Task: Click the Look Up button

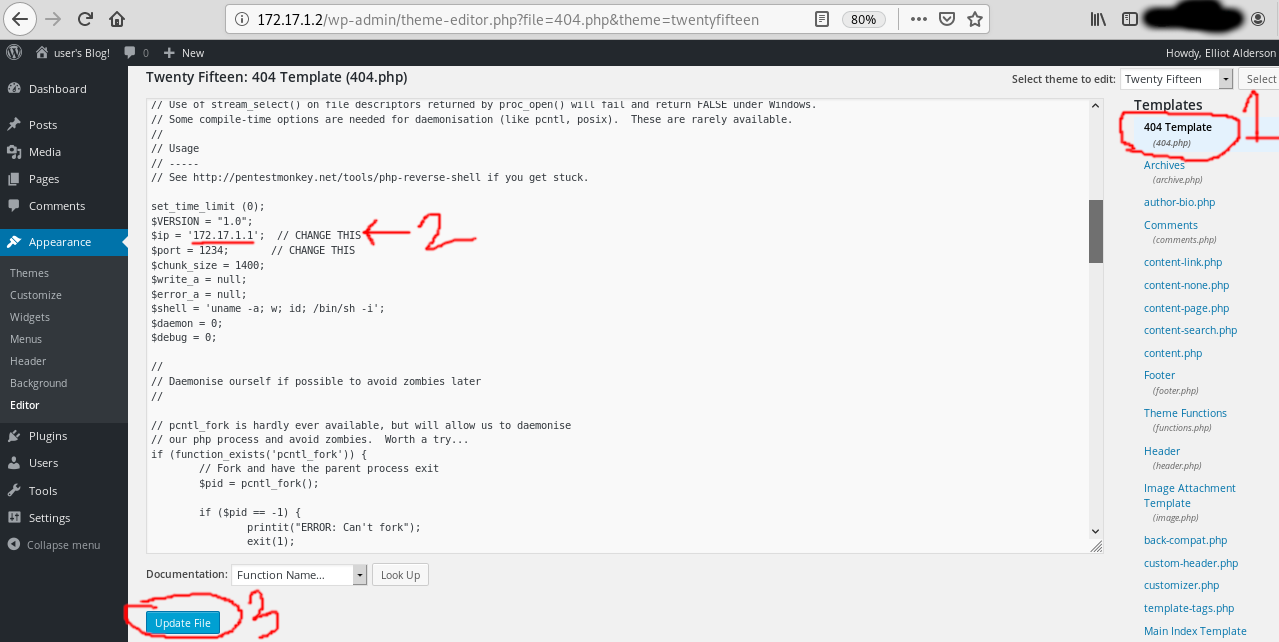Action: 400,575
